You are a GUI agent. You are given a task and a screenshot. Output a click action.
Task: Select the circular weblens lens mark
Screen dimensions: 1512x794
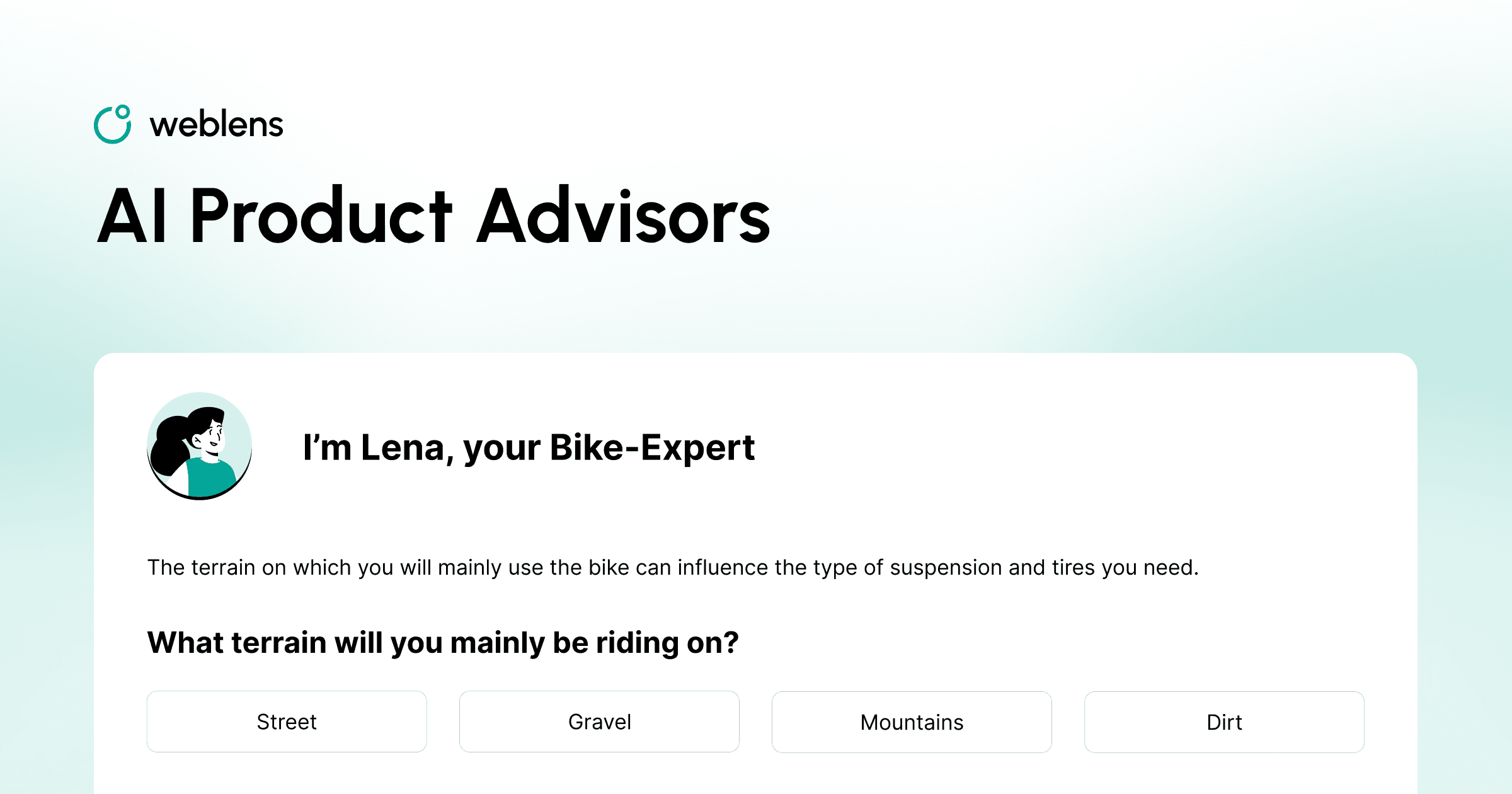pos(113,125)
